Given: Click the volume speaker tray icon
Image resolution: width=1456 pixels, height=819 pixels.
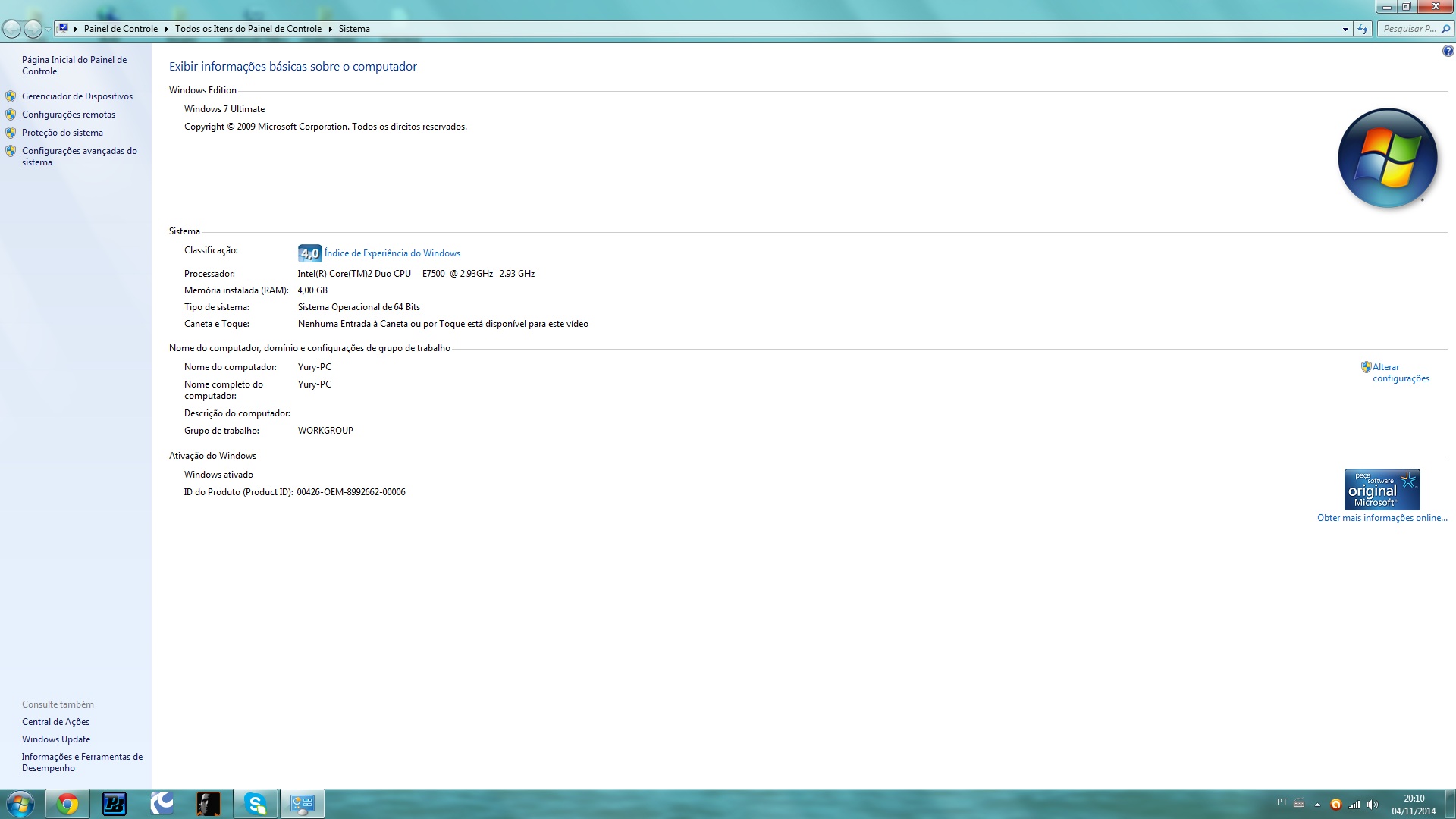Looking at the screenshot, I should pos(1373,805).
